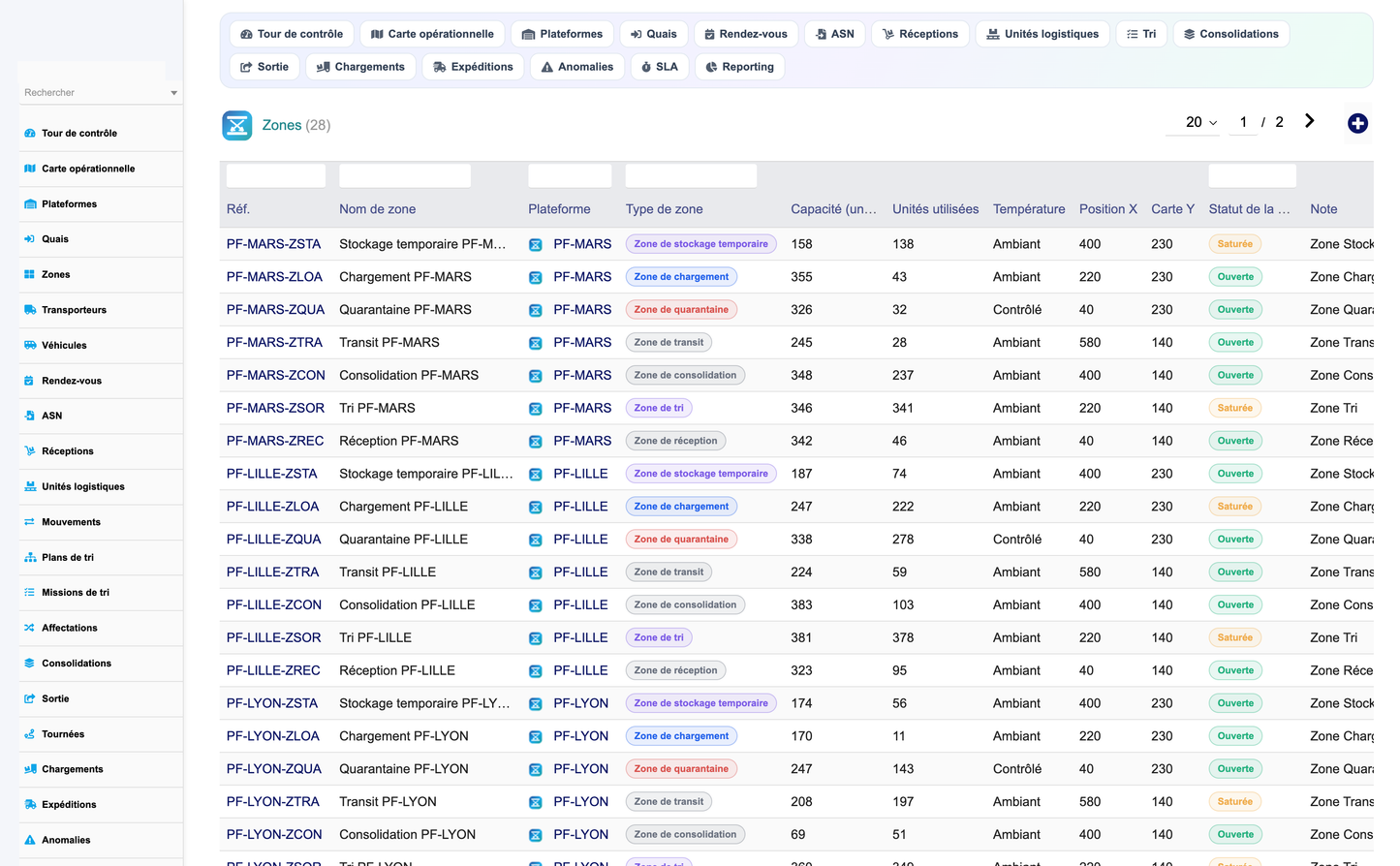Switch to Sortie top tab
The width and height of the screenshot is (1400, 866).
coord(264,67)
